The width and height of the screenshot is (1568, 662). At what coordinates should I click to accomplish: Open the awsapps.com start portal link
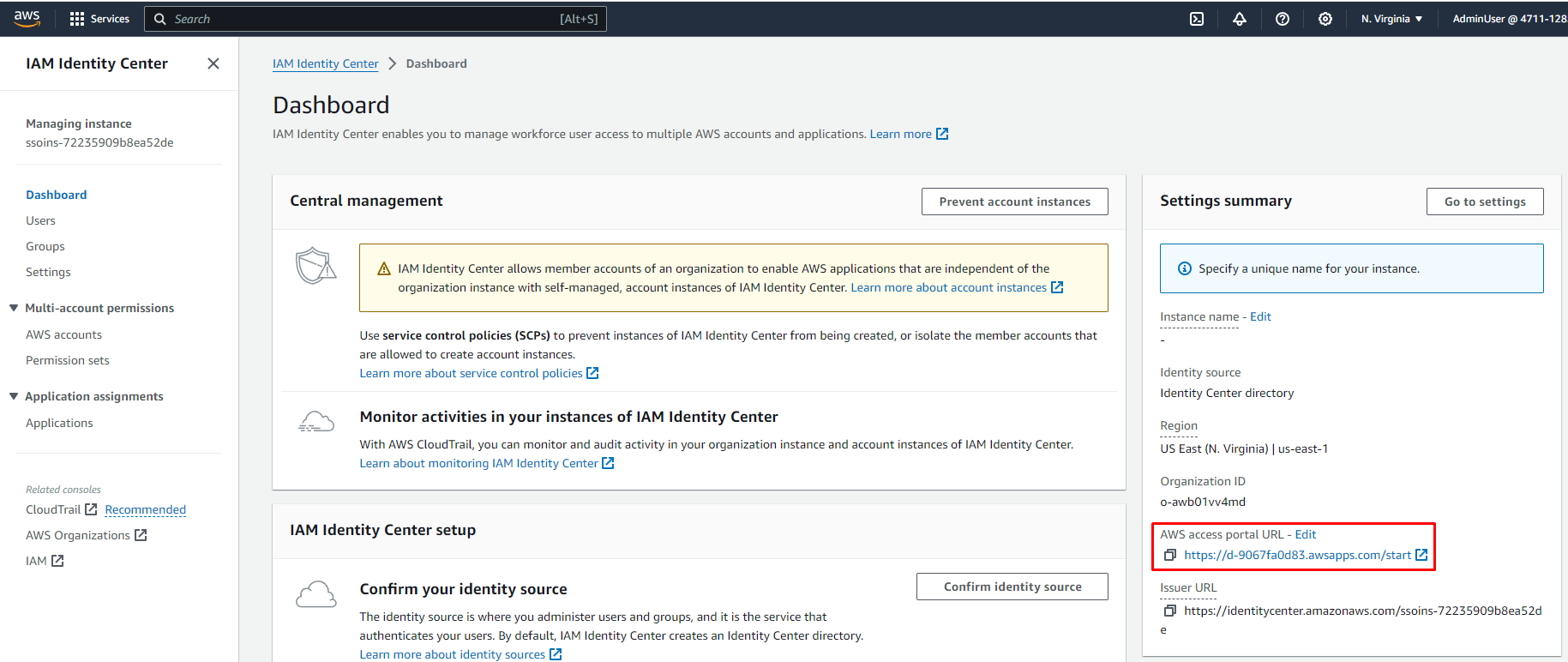click(x=1297, y=555)
